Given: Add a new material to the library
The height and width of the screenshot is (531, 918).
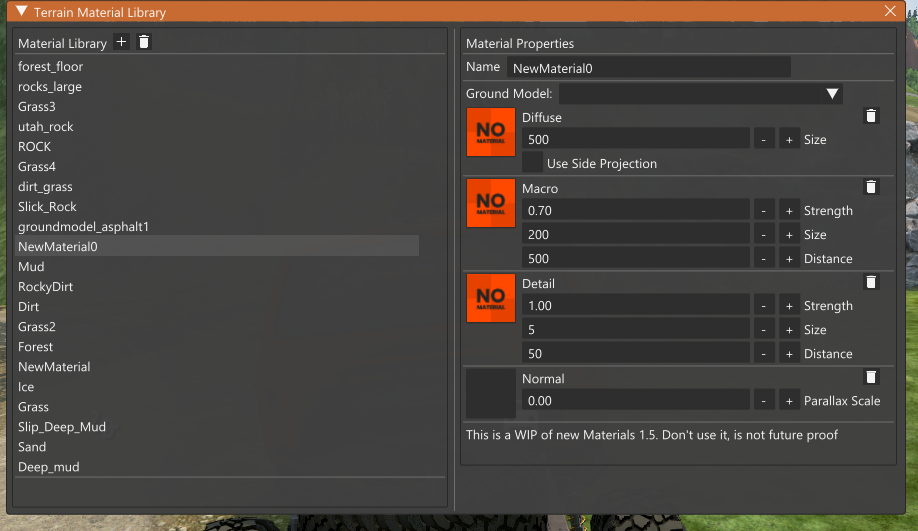Looking at the screenshot, I should coord(121,42).
